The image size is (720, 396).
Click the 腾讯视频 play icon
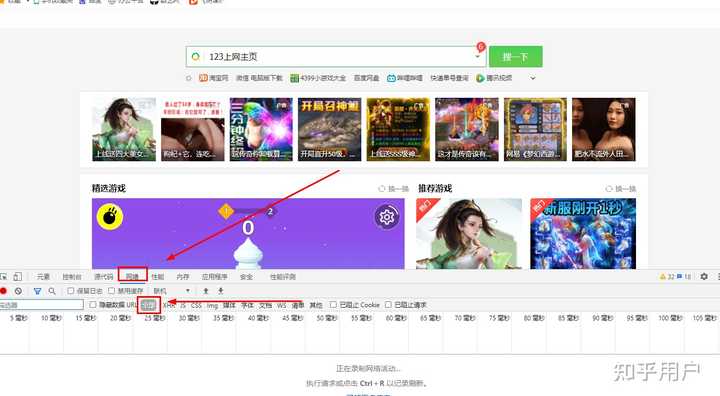pos(480,78)
